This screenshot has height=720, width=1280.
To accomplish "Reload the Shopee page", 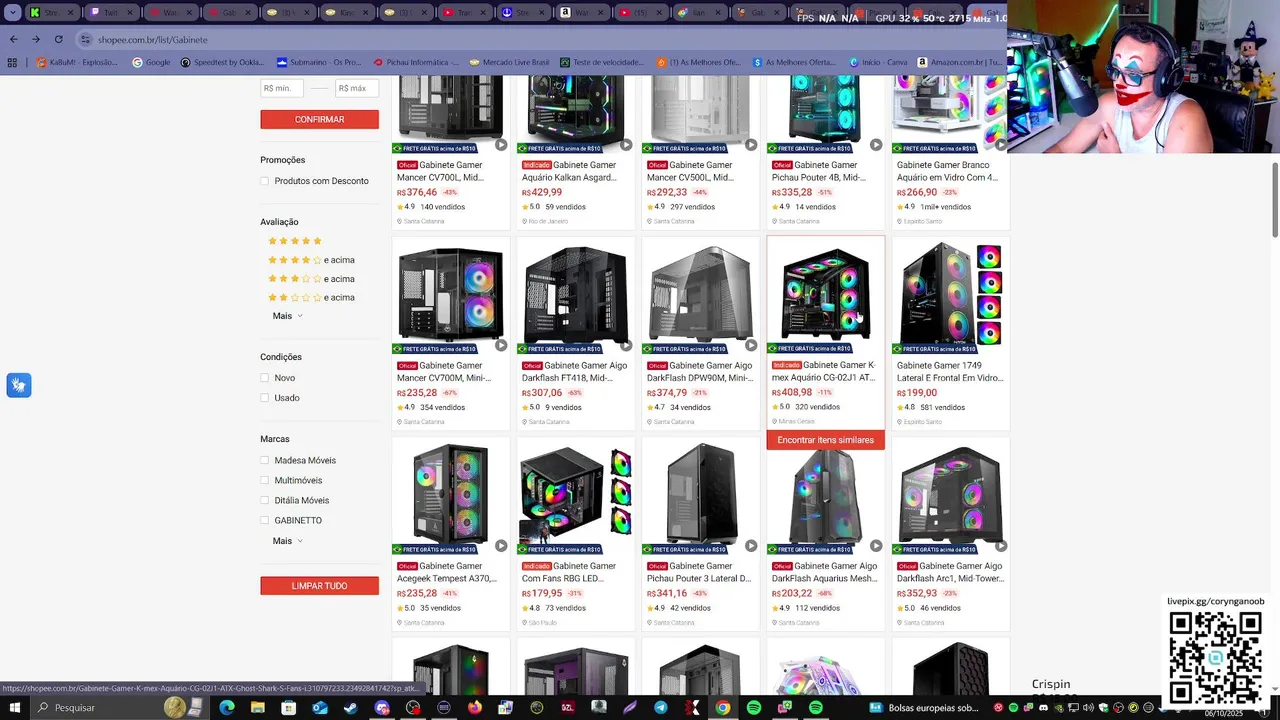I will (x=58, y=39).
